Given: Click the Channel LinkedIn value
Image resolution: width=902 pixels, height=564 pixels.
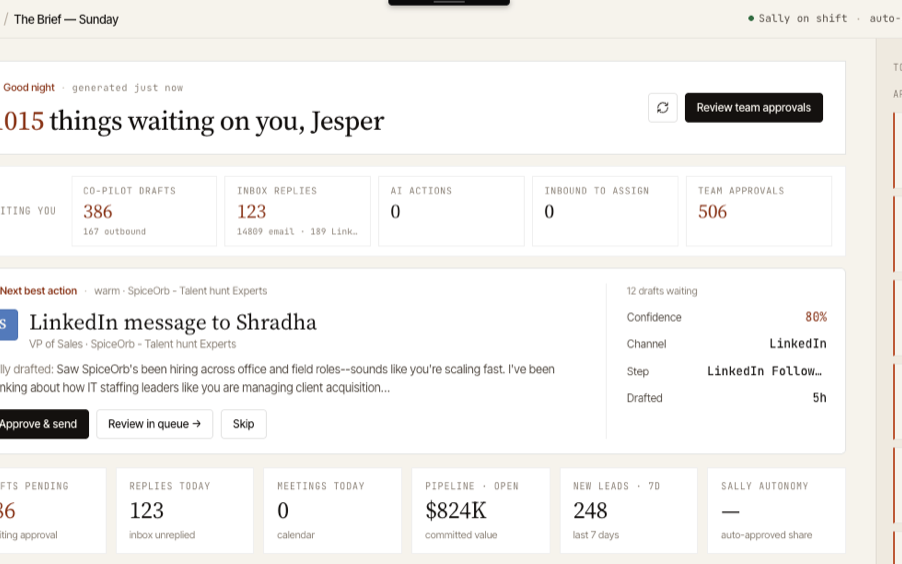Looking at the screenshot, I should (797, 344).
